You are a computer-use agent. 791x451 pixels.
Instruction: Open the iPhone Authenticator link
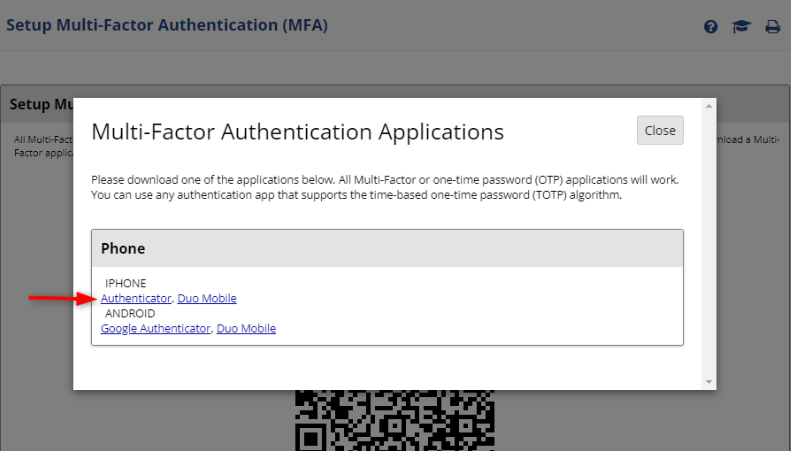[136, 298]
